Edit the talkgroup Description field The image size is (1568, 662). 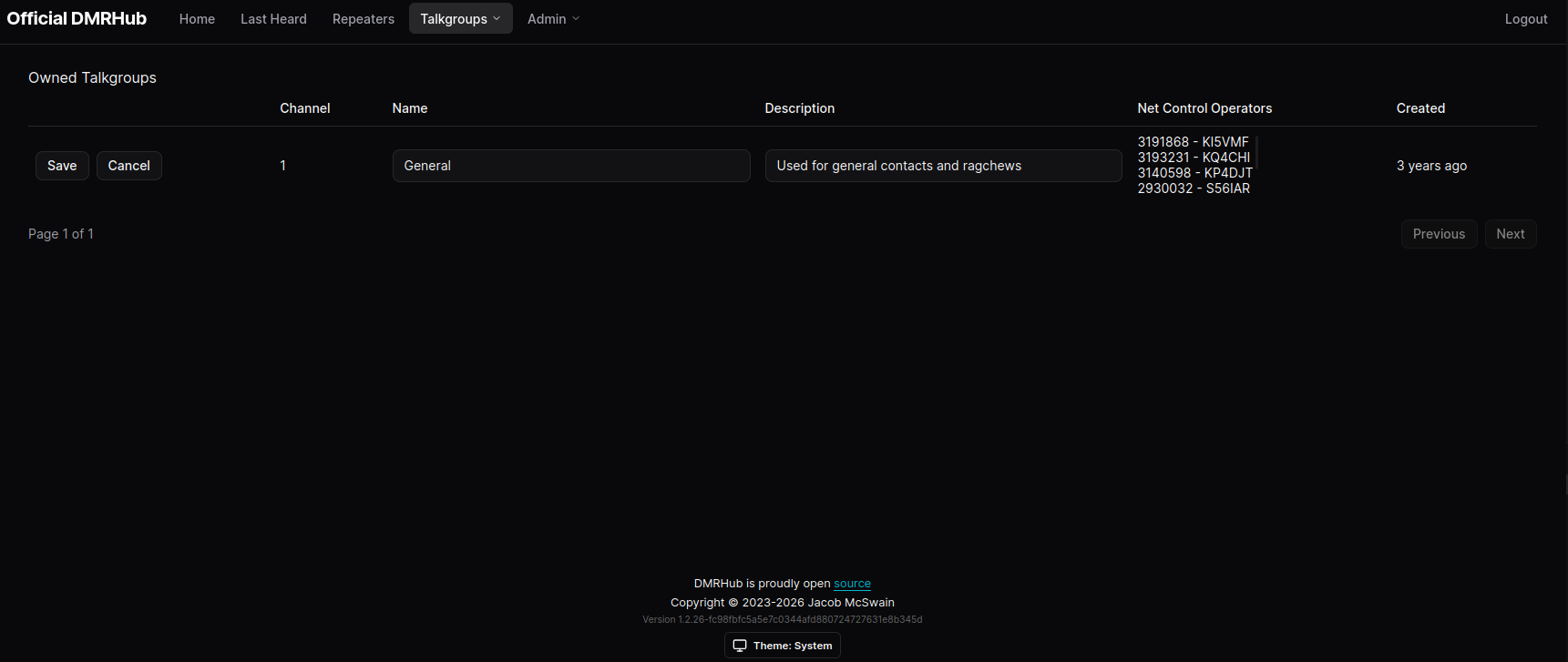943,166
